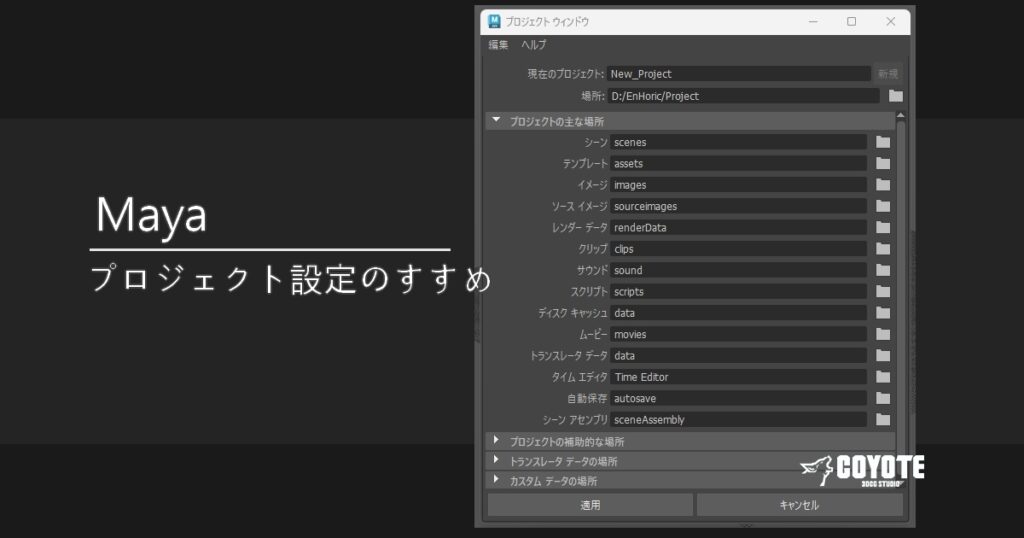Click the ディスク キャッシュ data field
The width and height of the screenshot is (1024, 538).
point(739,313)
